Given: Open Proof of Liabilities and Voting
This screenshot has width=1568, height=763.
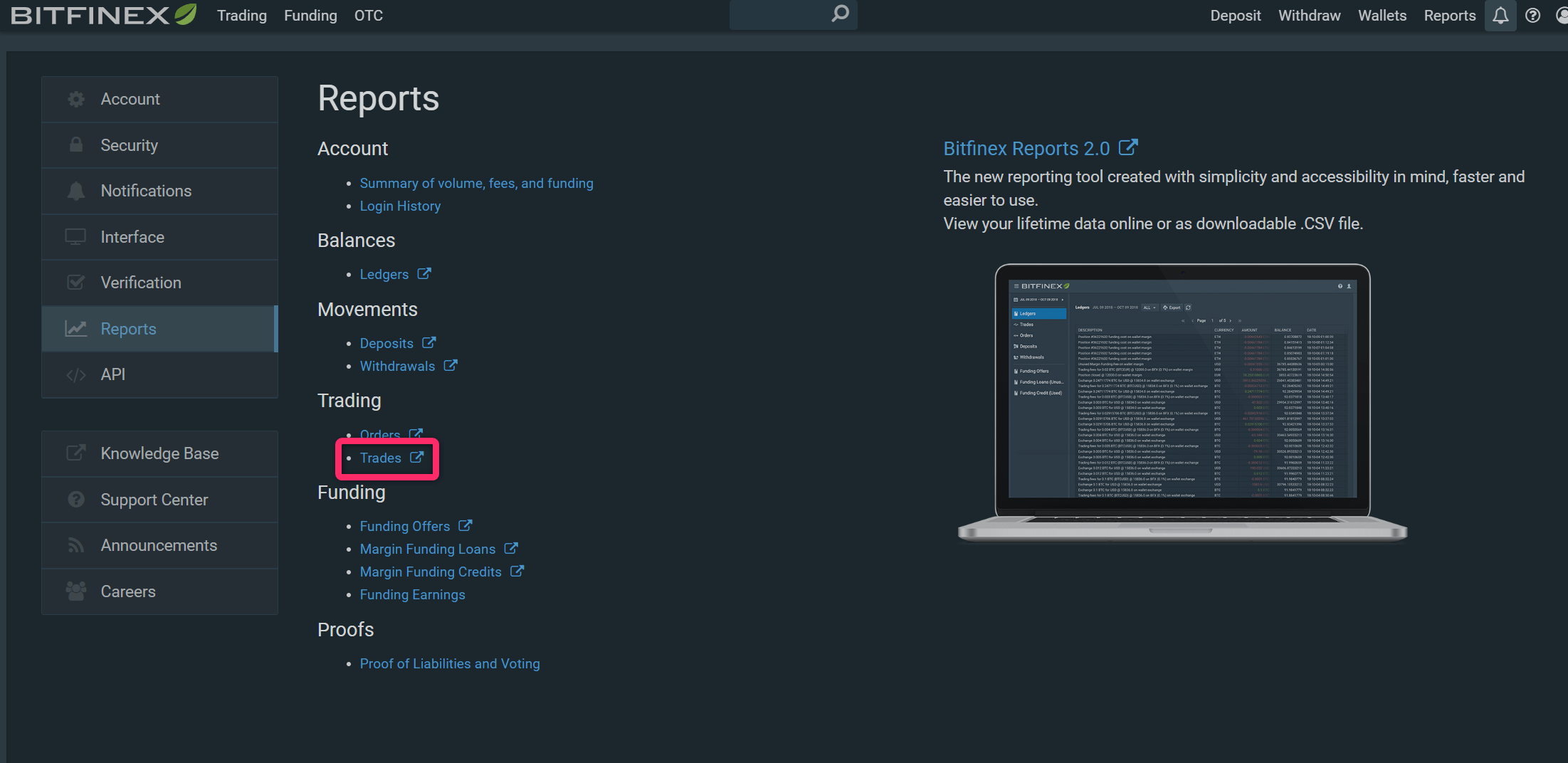Looking at the screenshot, I should [x=450, y=663].
